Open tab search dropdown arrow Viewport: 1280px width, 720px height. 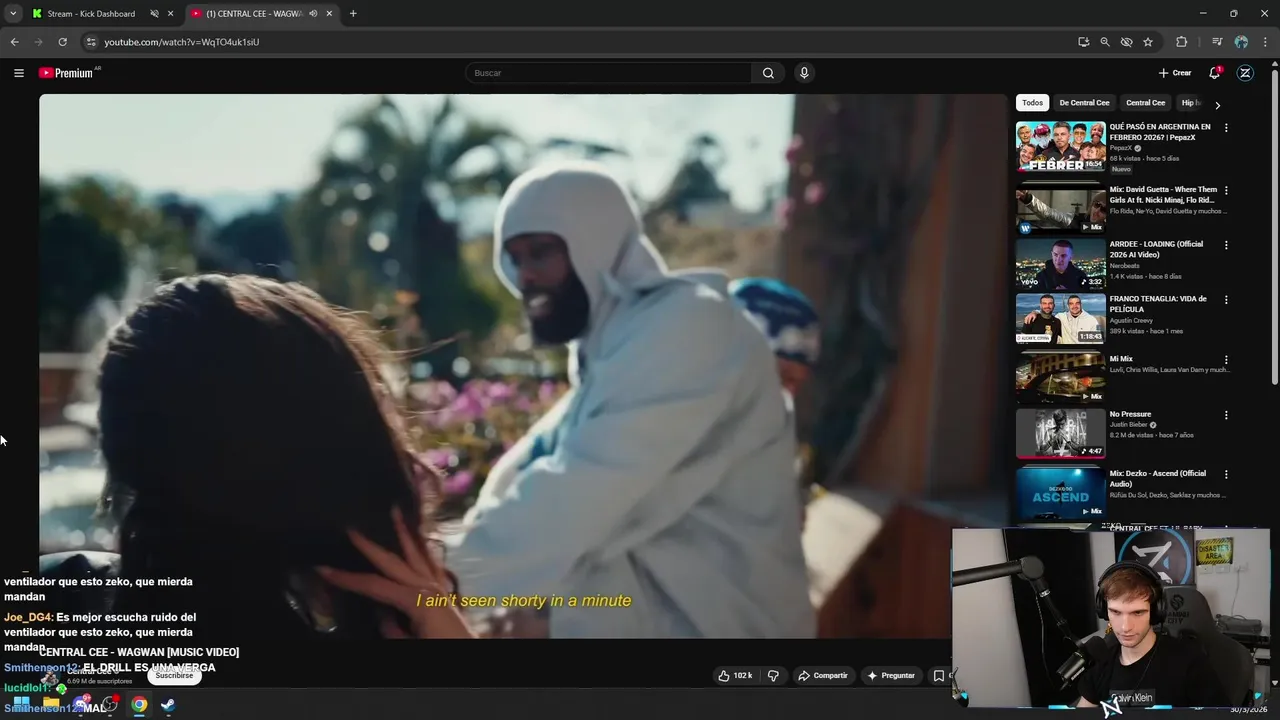pos(12,14)
